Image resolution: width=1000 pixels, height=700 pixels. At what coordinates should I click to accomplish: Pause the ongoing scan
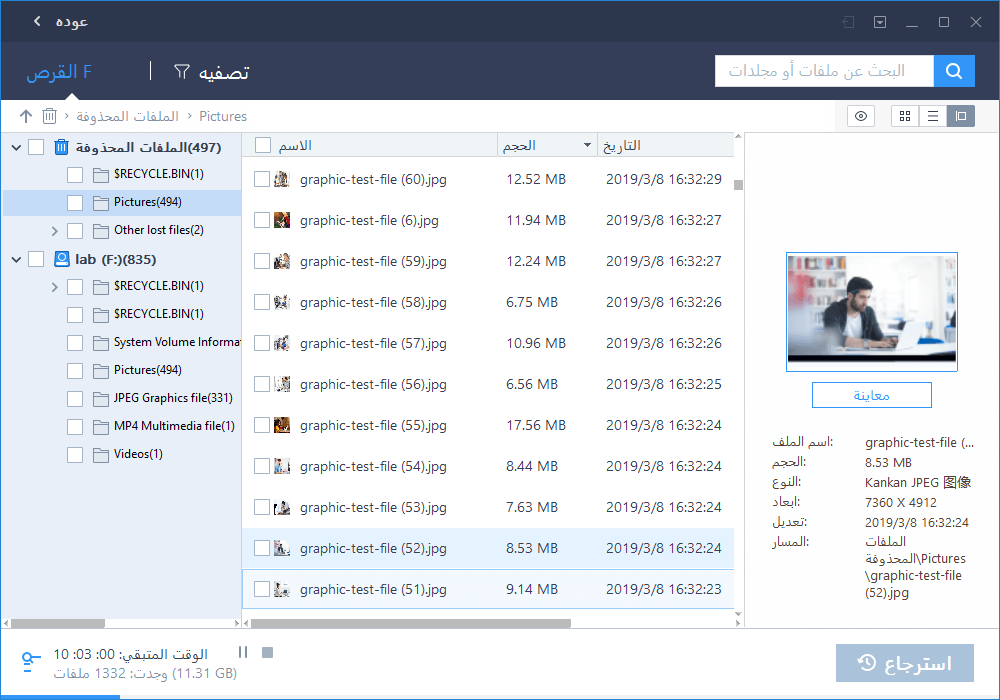242,653
